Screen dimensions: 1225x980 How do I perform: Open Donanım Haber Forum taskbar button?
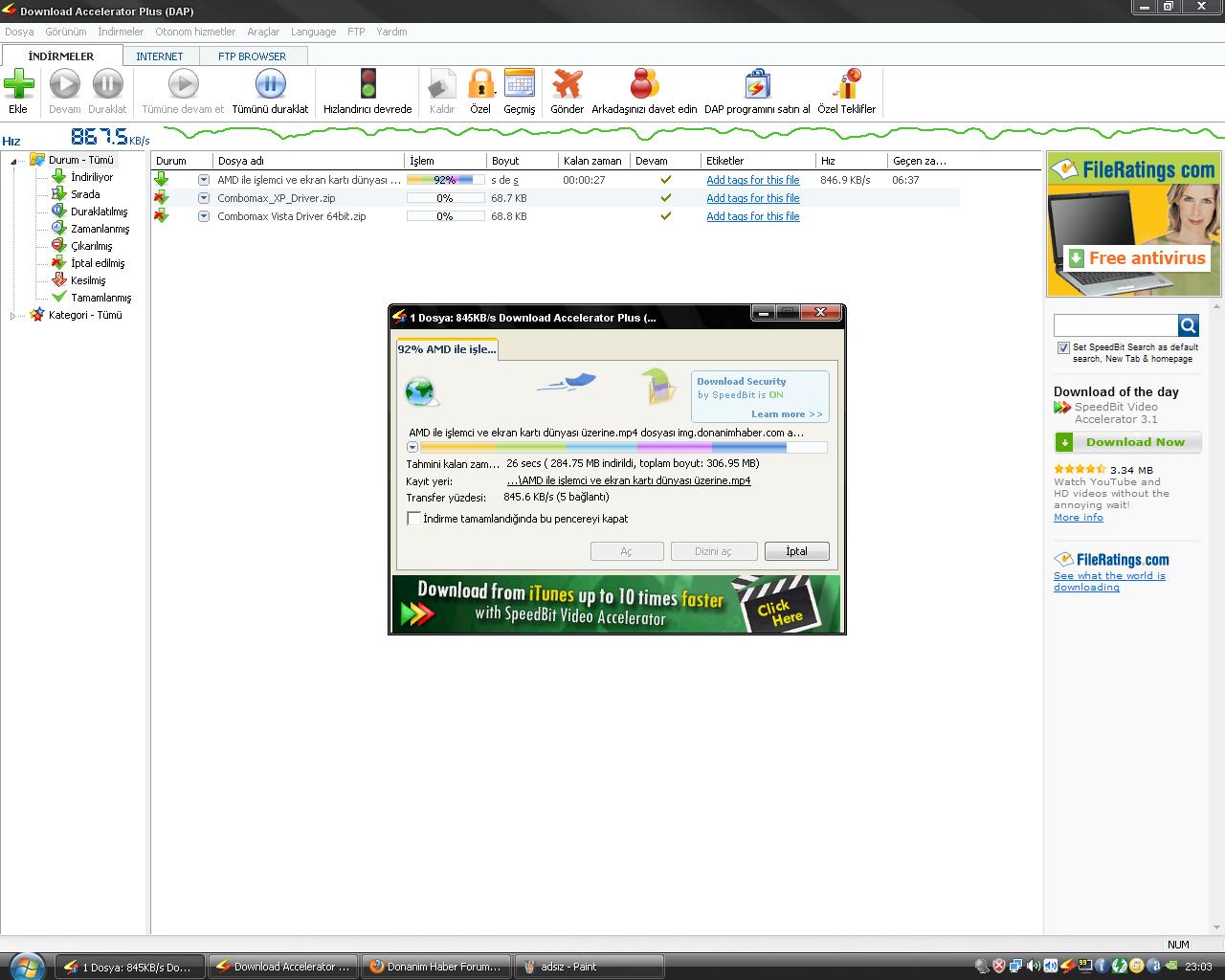(x=436, y=967)
